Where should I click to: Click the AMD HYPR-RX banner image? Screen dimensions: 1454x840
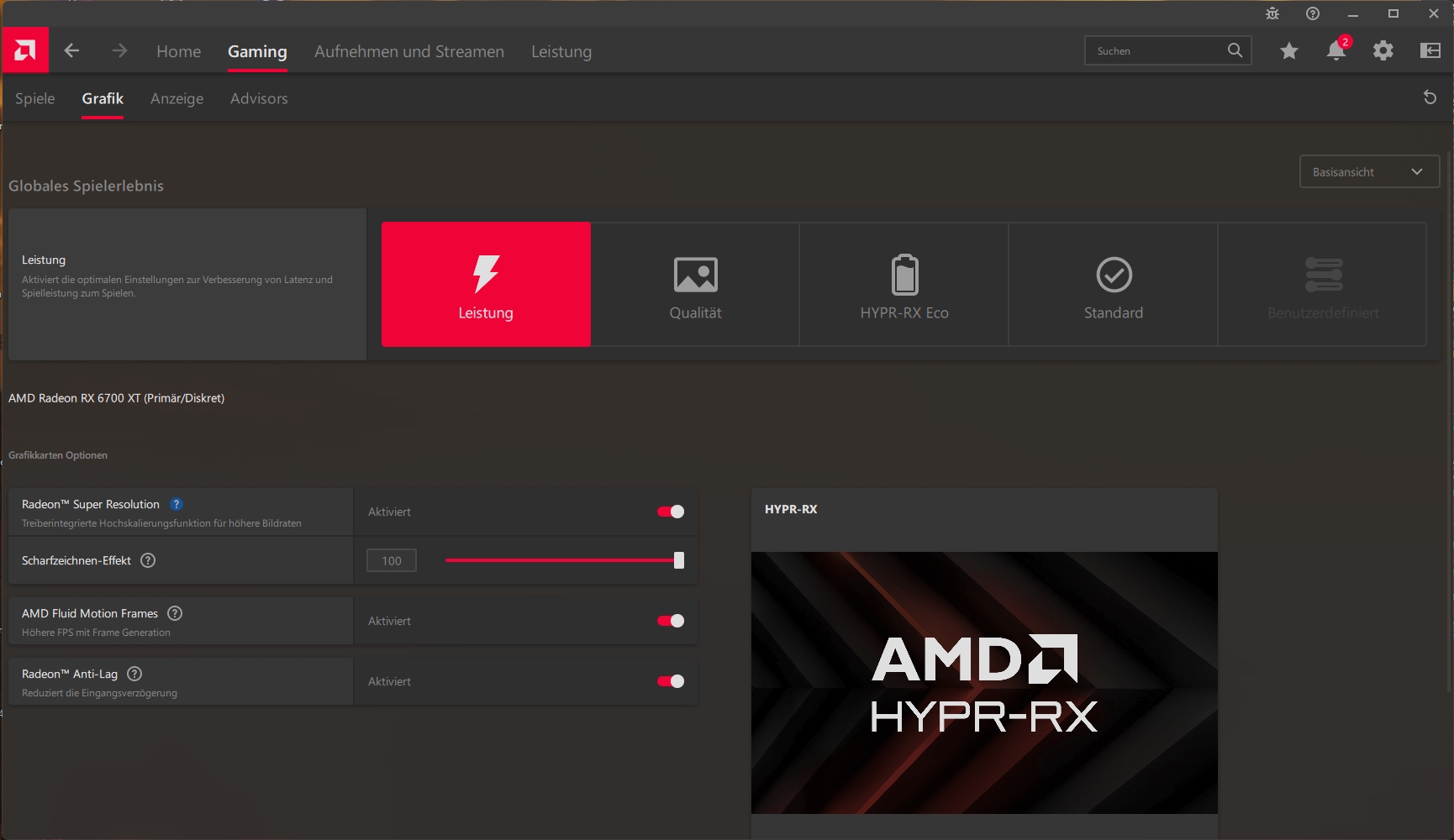[984, 682]
